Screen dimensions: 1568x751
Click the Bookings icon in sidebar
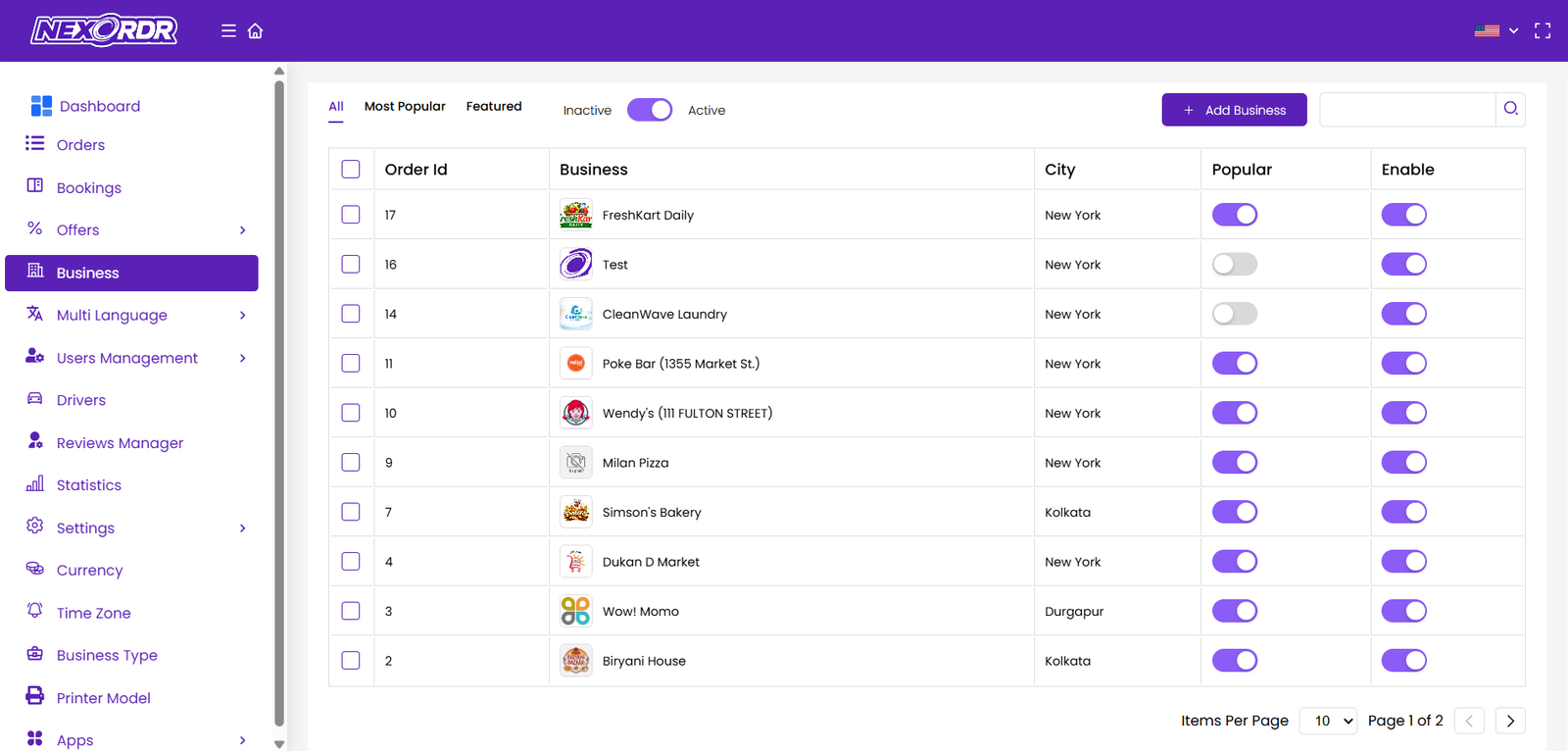point(35,185)
